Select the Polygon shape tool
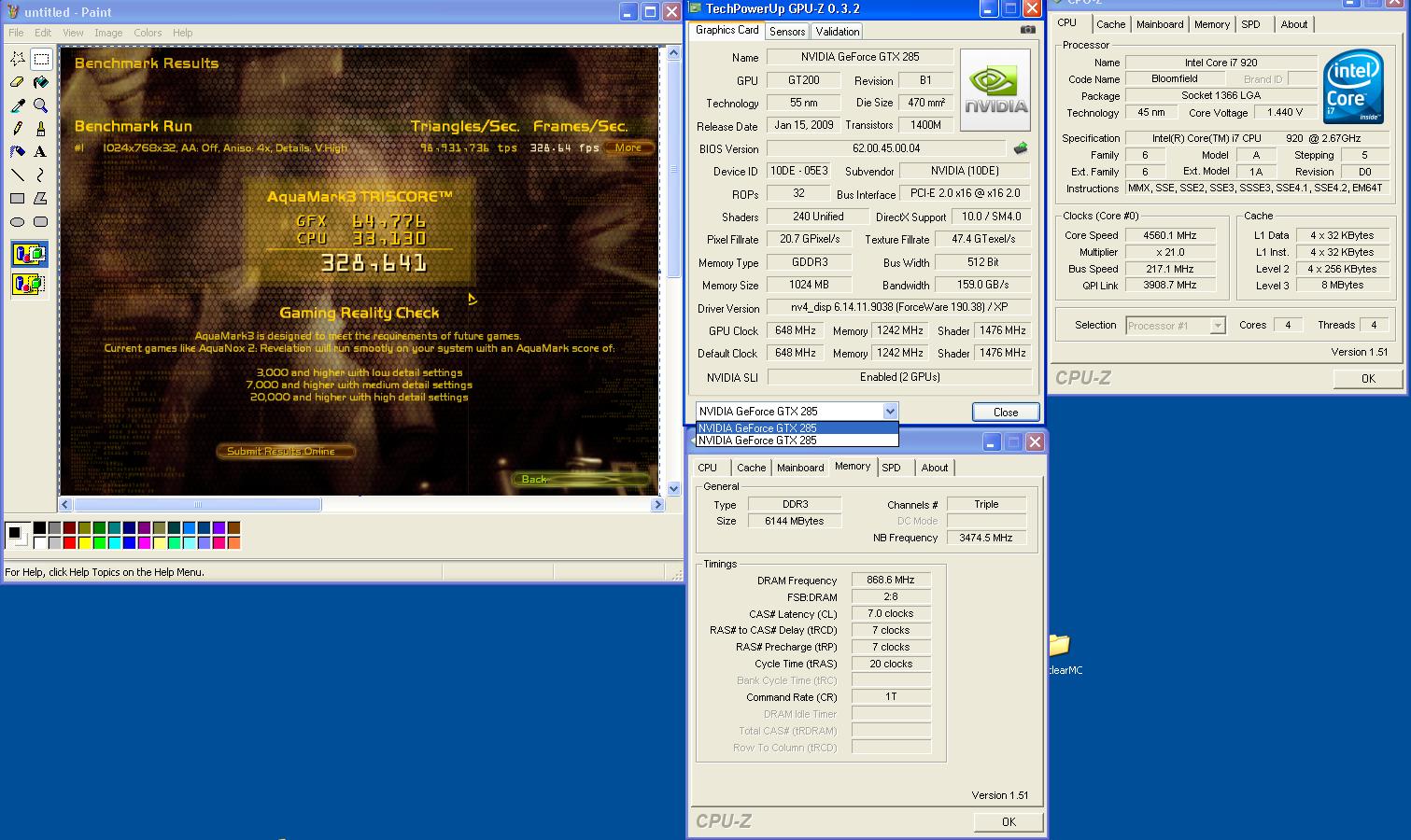 [41, 198]
